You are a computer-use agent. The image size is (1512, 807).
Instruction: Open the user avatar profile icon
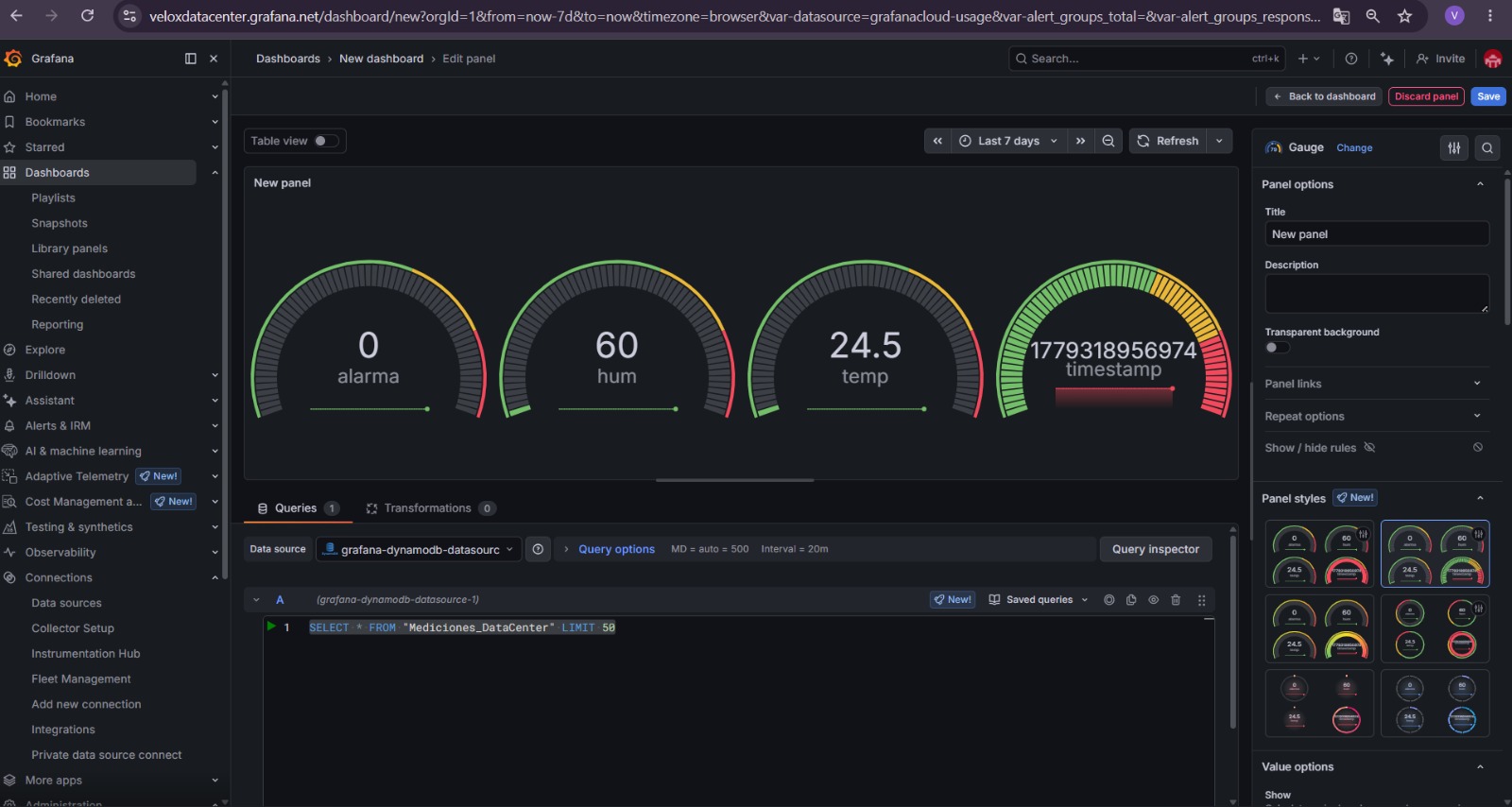(x=1493, y=59)
